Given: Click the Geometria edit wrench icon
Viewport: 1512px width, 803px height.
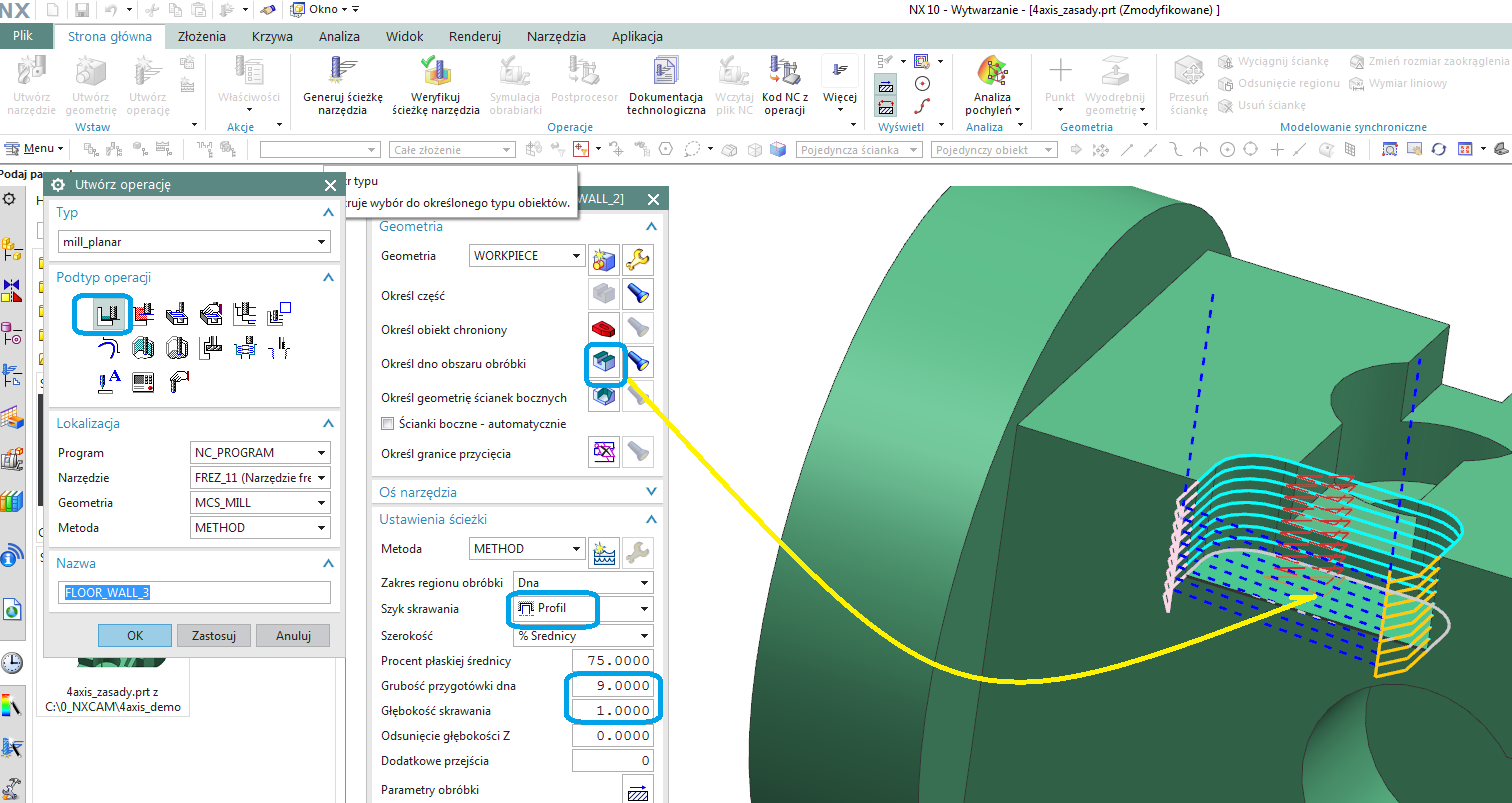Looking at the screenshot, I should click(638, 260).
